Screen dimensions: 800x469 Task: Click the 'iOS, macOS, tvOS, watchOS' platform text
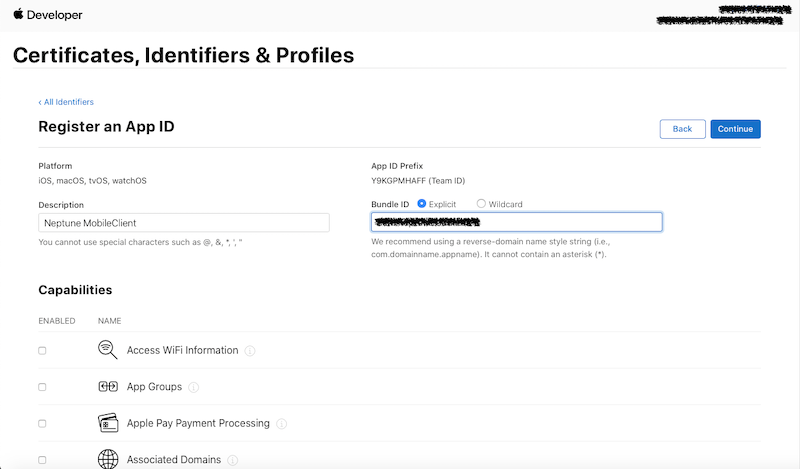[92, 181]
